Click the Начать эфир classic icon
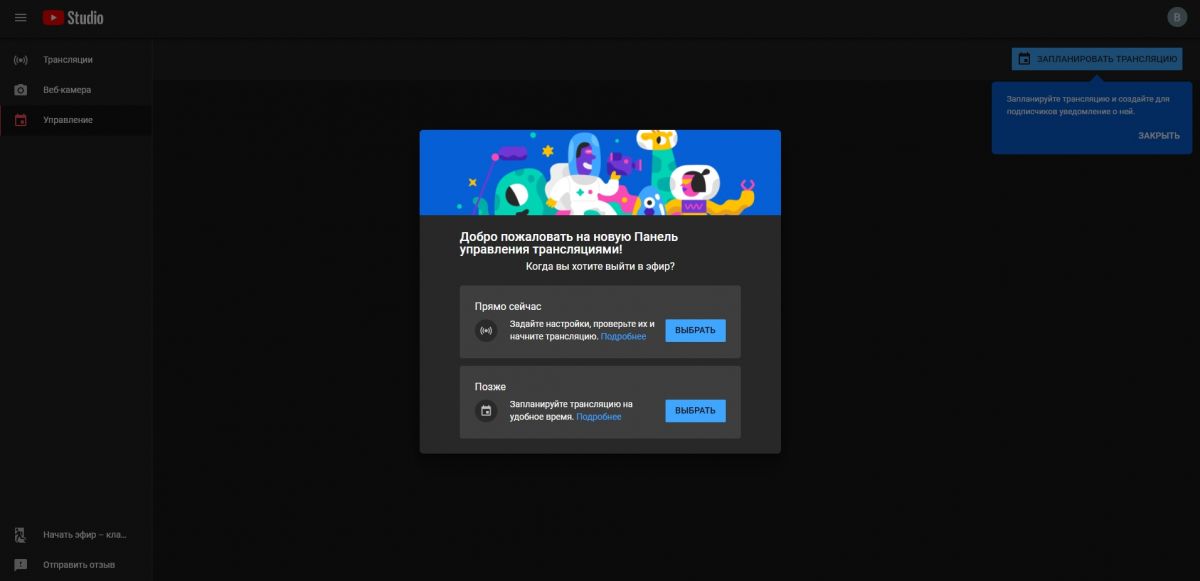1200x581 pixels. (20, 535)
